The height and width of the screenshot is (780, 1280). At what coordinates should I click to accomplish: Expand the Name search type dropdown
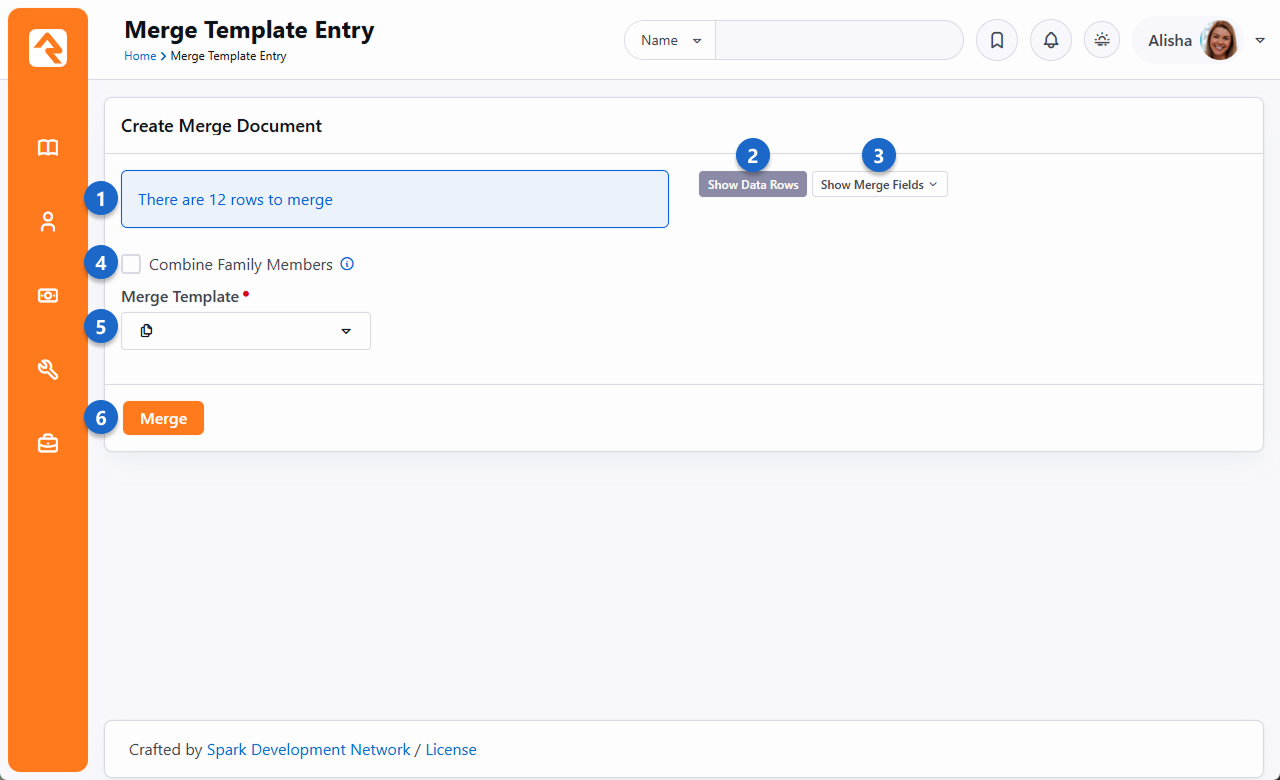click(x=670, y=41)
